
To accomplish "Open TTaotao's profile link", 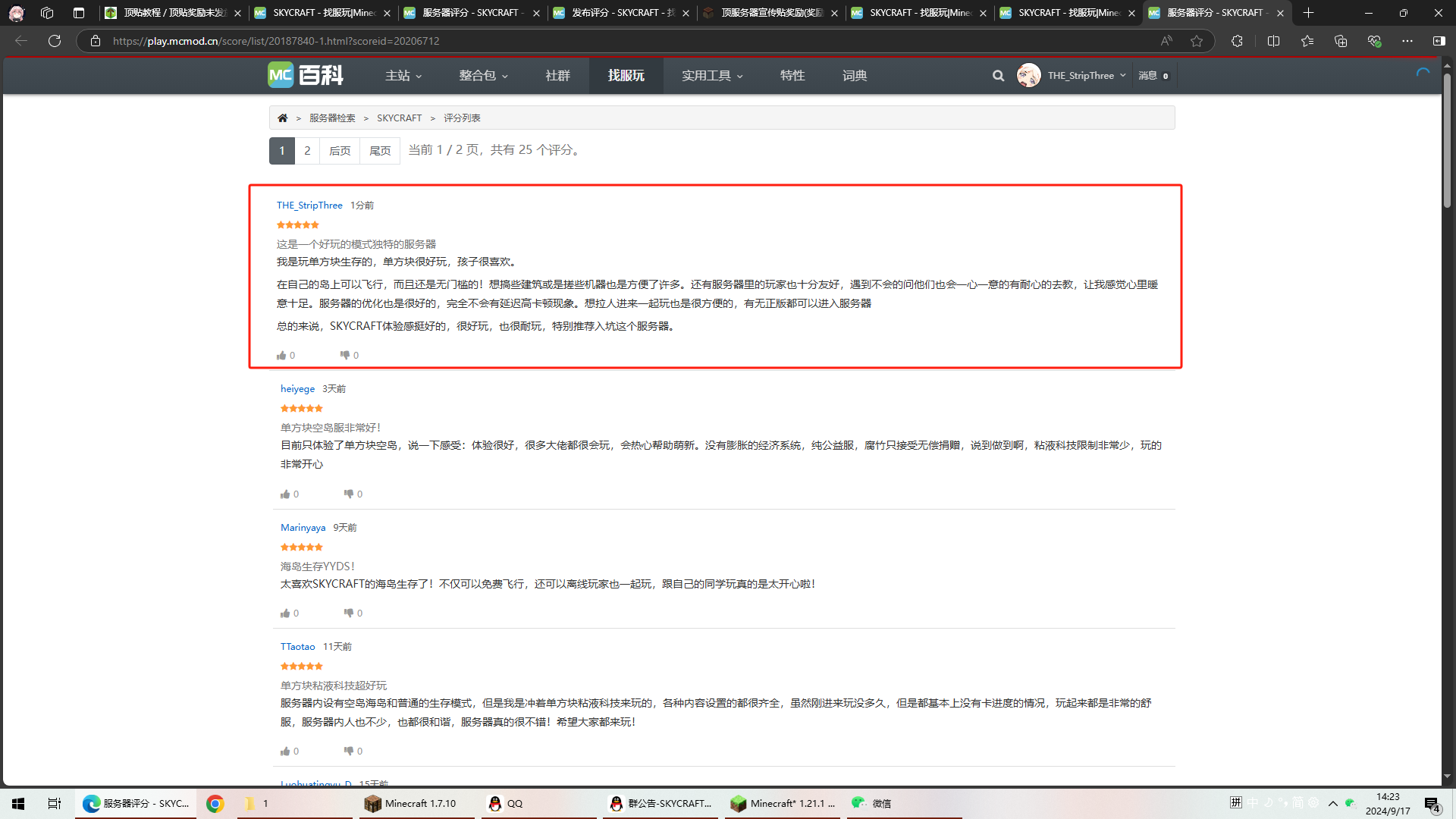I will 297,647.
